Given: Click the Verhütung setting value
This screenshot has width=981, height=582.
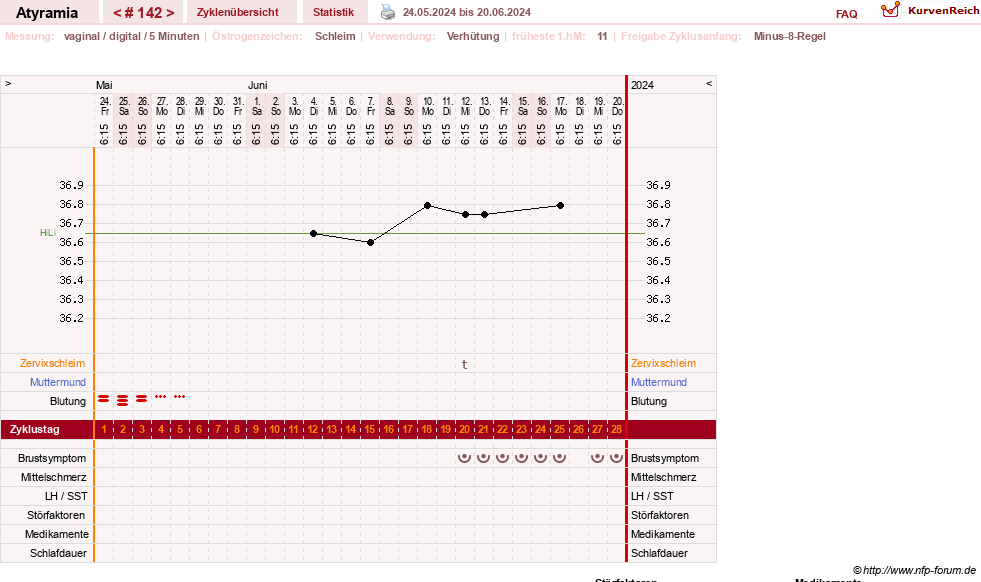Looking at the screenshot, I should point(473,36).
